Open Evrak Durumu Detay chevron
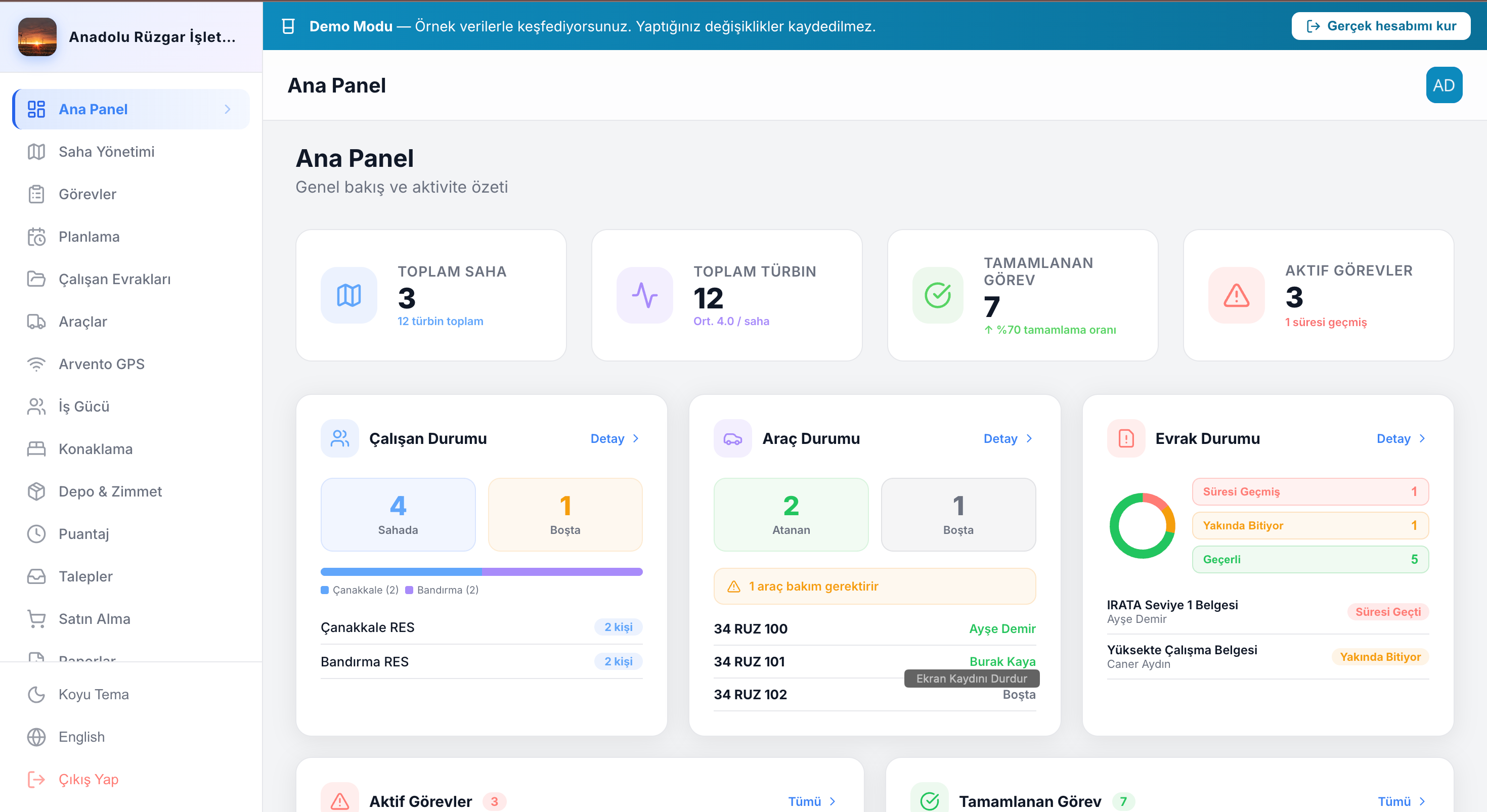The width and height of the screenshot is (1487, 812). tap(1422, 438)
